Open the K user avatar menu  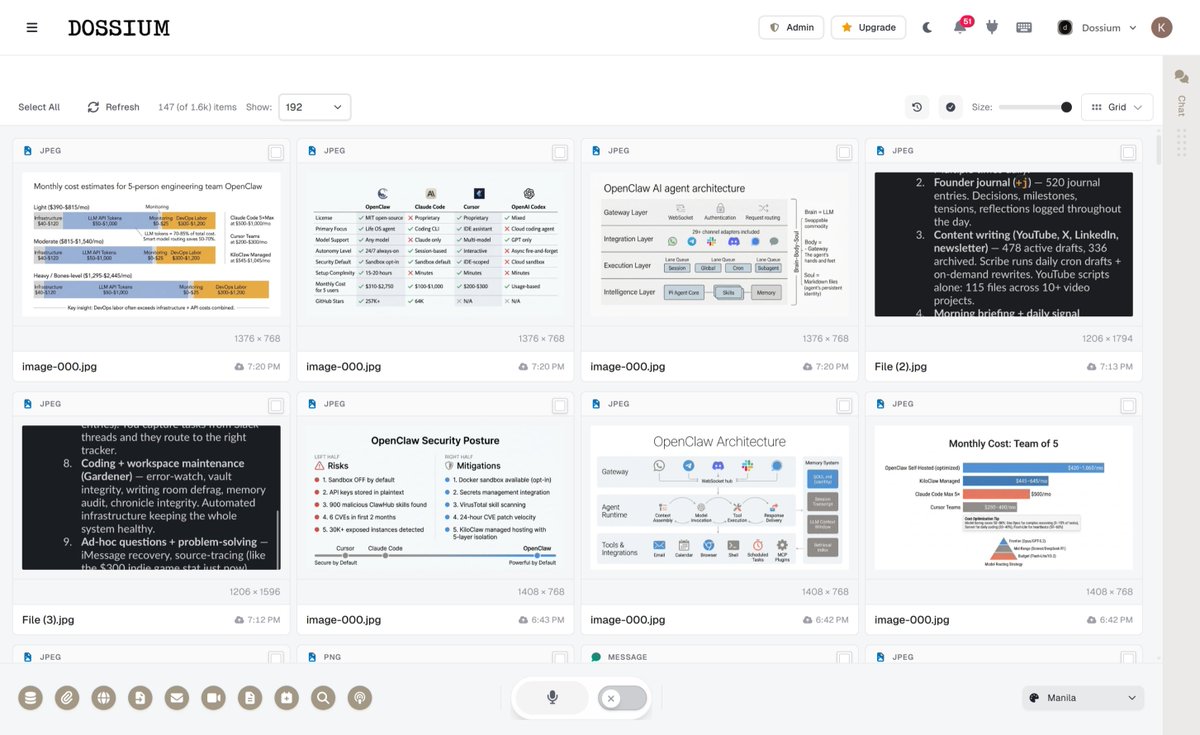(1161, 28)
